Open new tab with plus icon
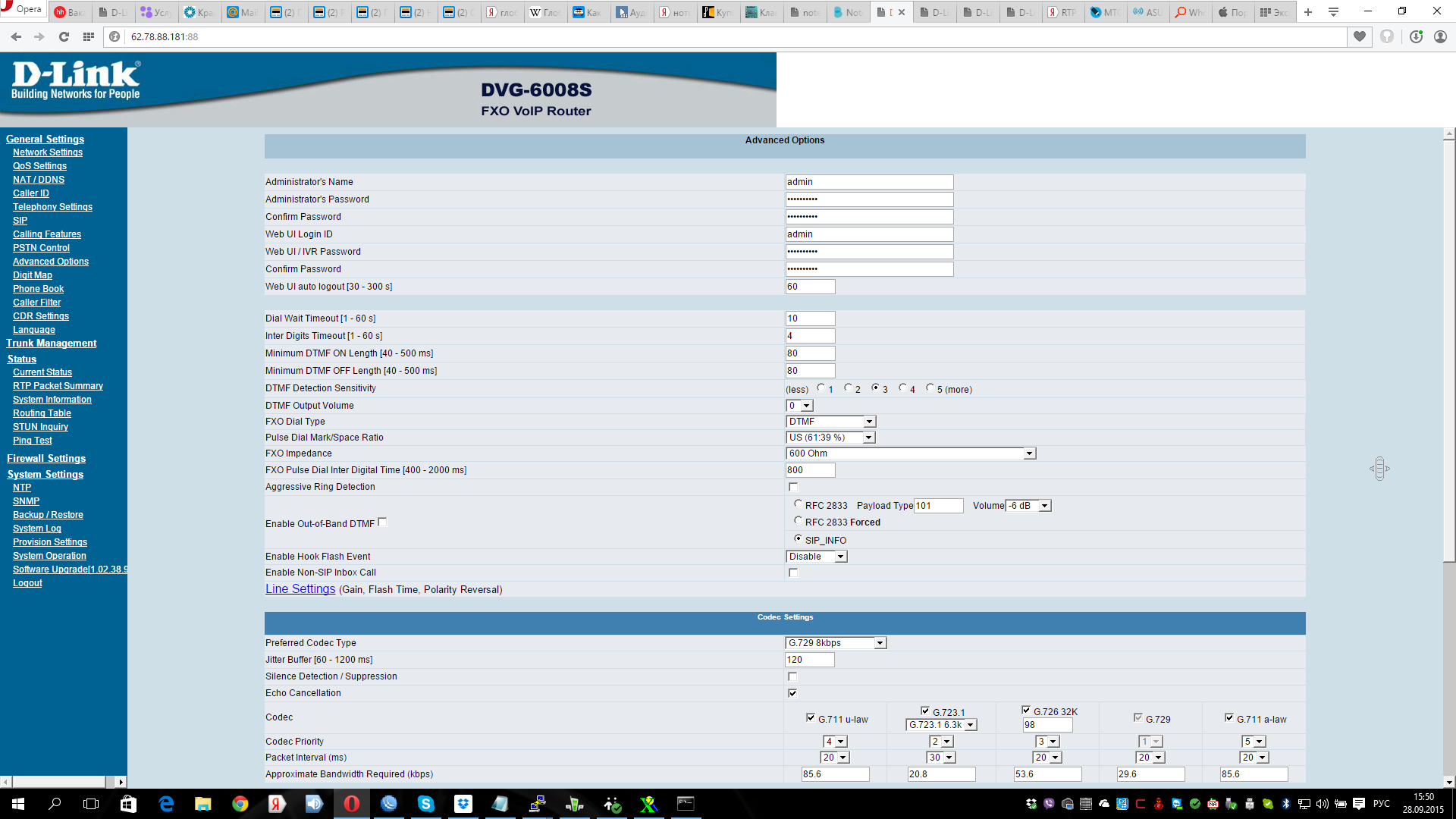Screen dimensions: 1456x819 1308,12
